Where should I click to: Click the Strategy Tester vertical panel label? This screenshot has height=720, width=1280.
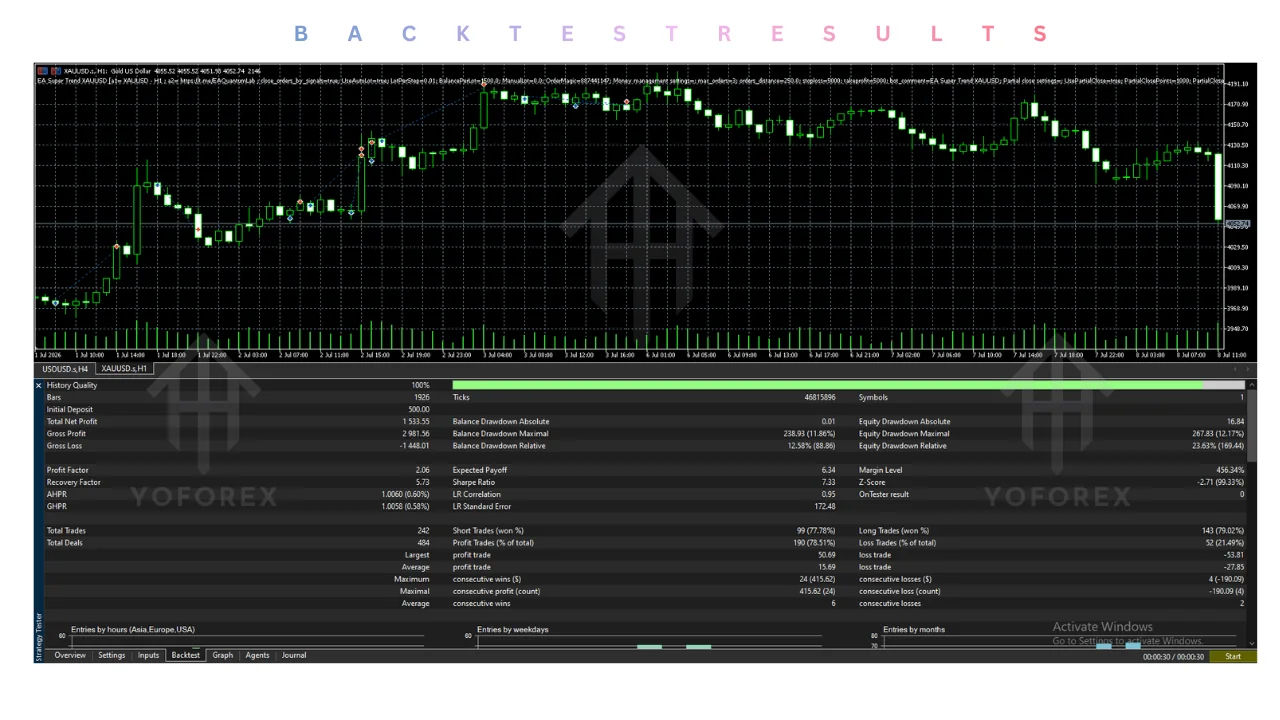(x=39, y=637)
